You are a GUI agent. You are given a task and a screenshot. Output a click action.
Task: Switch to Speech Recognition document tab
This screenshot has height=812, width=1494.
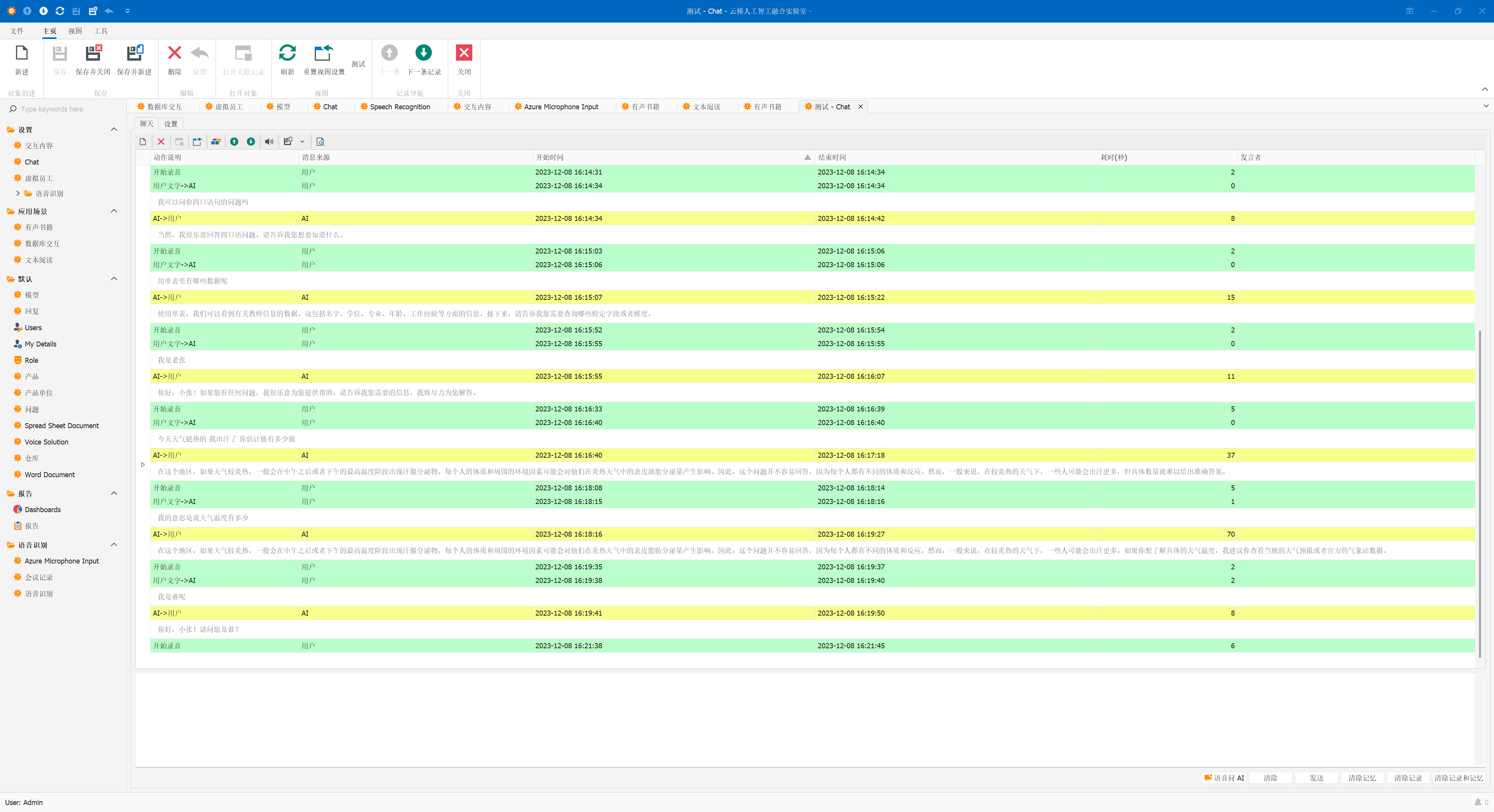[x=400, y=107]
